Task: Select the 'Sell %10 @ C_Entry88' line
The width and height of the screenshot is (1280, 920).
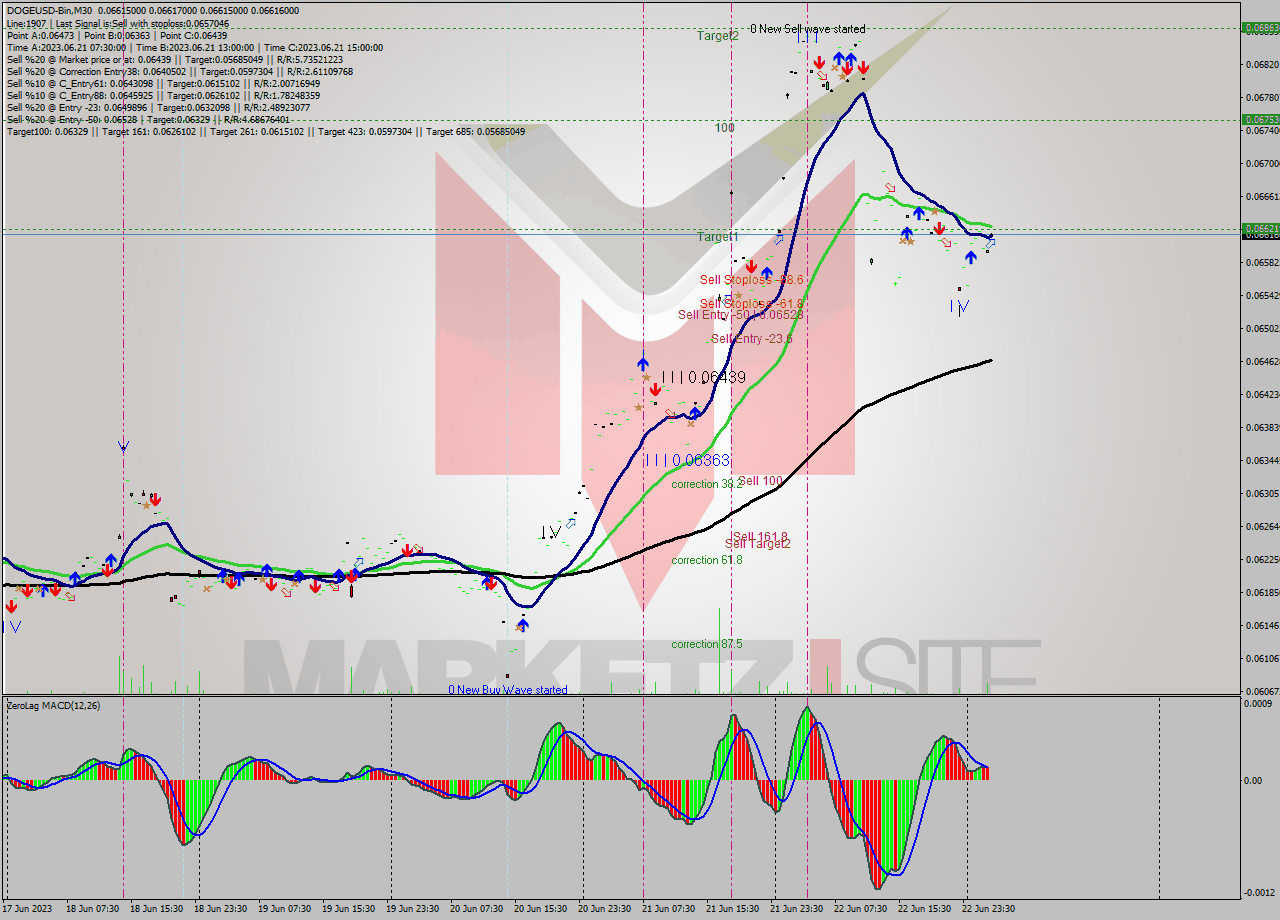Action: tap(165, 95)
